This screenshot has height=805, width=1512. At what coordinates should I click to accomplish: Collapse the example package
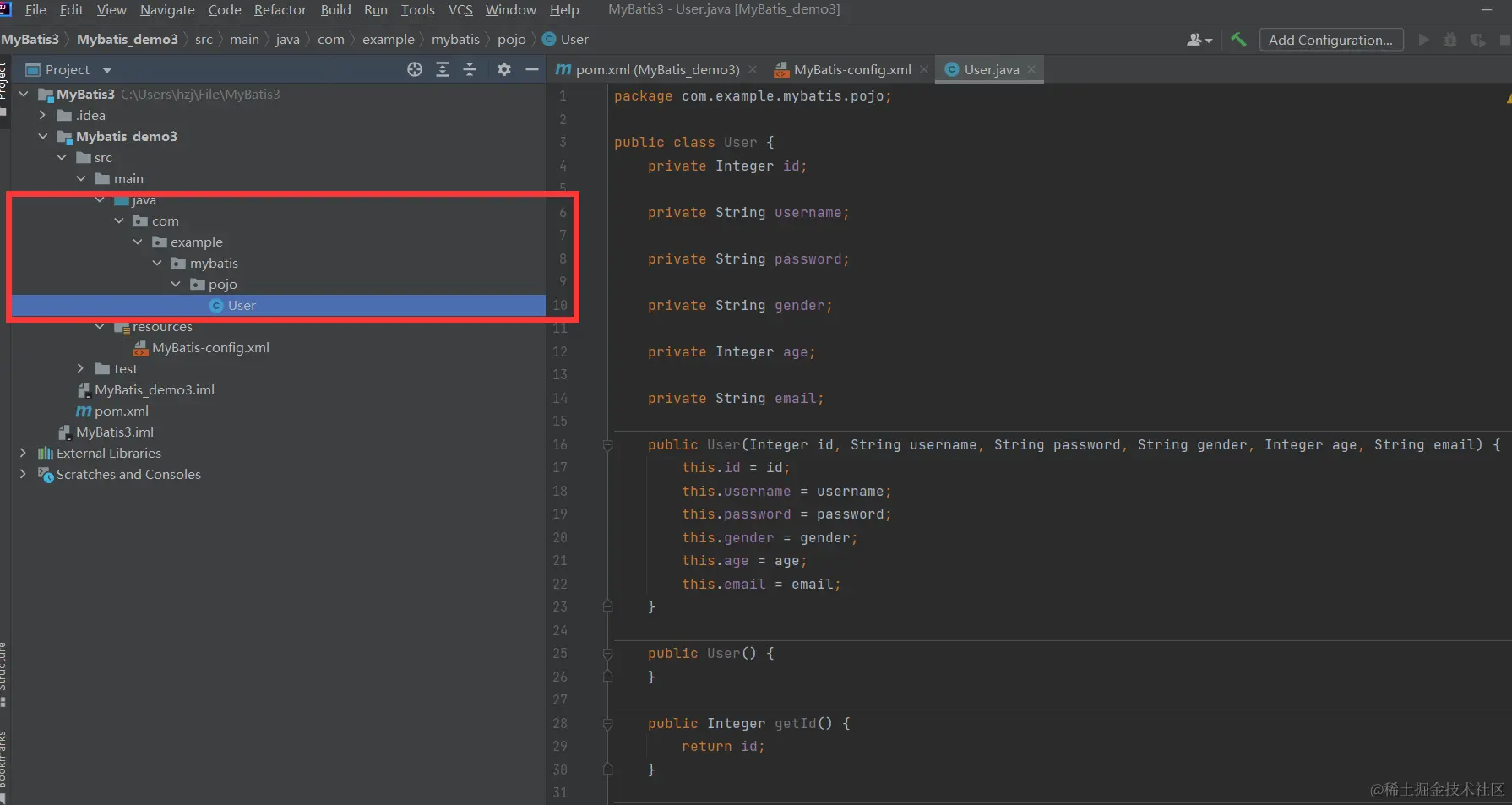[x=138, y=242]
